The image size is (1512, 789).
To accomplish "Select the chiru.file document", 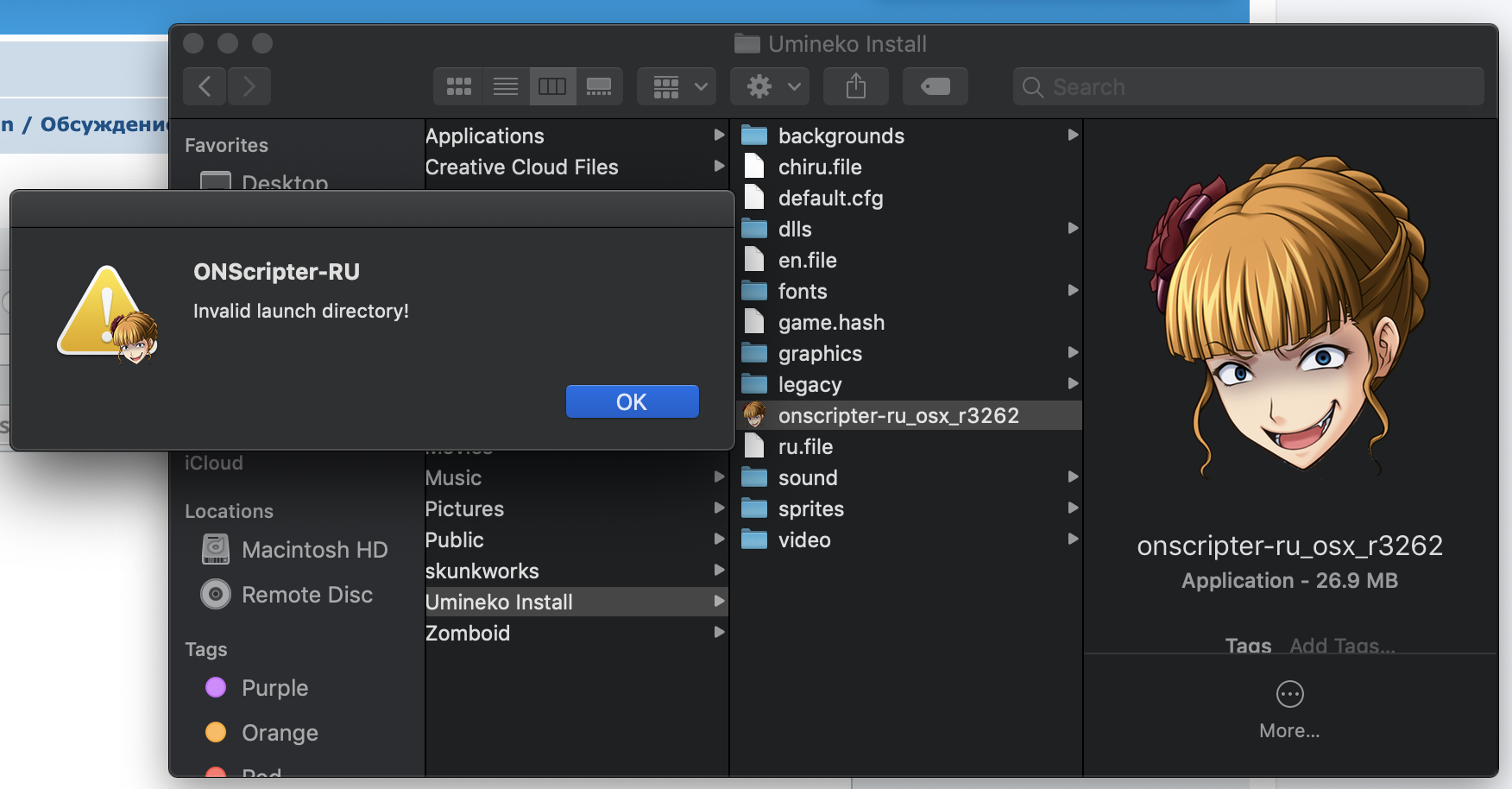I will 906,167.
